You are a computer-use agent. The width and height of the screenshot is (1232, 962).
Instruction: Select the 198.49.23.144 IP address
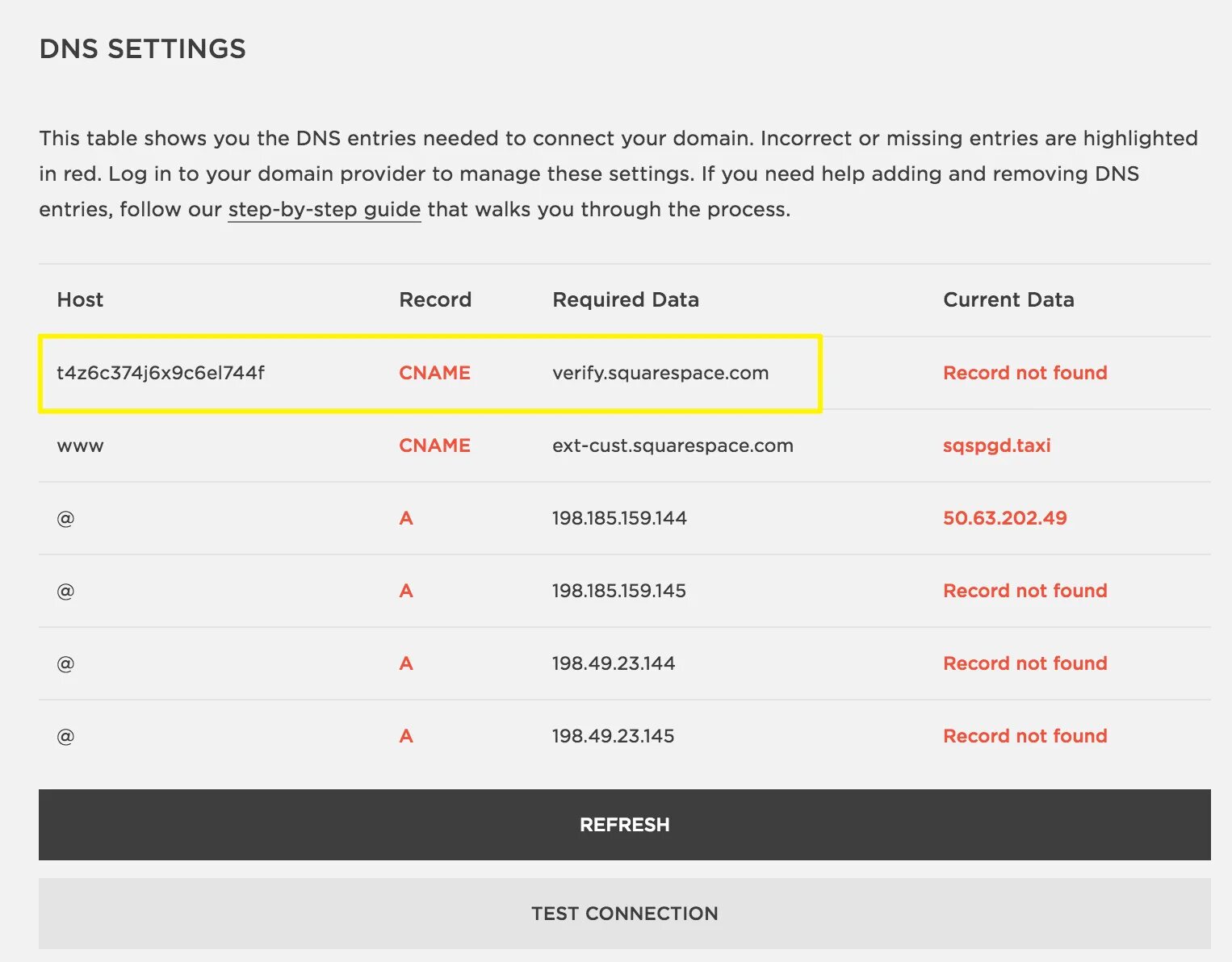(613, 663)
